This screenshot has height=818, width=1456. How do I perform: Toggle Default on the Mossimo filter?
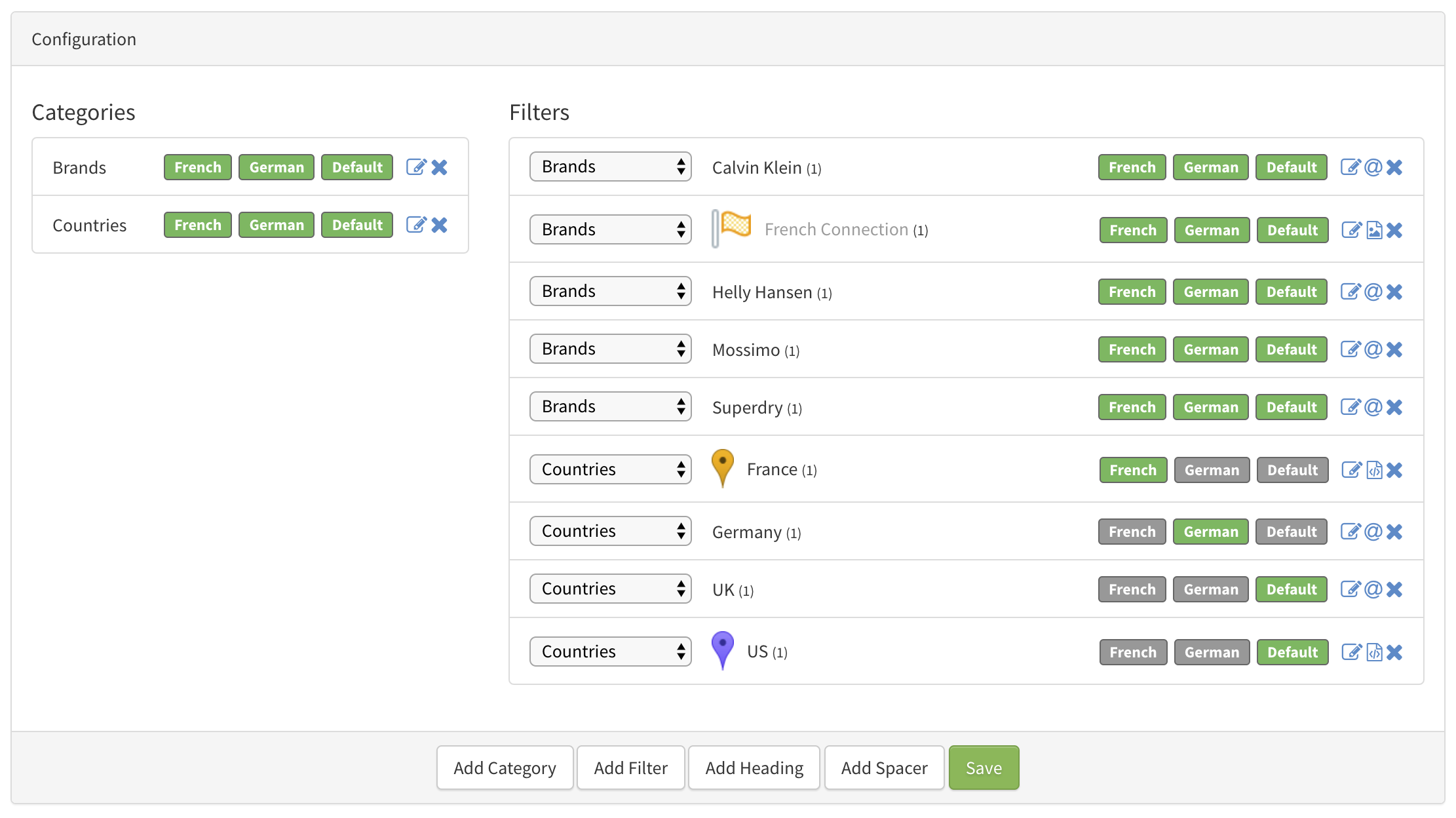coord(1292,349)
